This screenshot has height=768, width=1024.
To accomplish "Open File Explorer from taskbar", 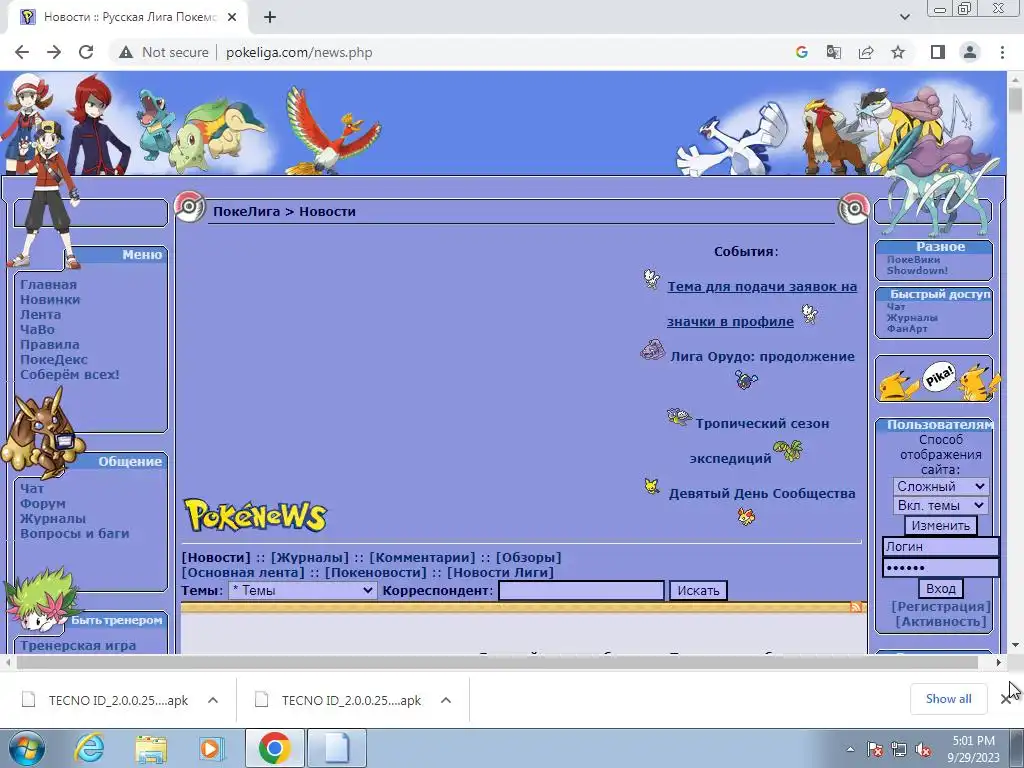I will [151, 748].
